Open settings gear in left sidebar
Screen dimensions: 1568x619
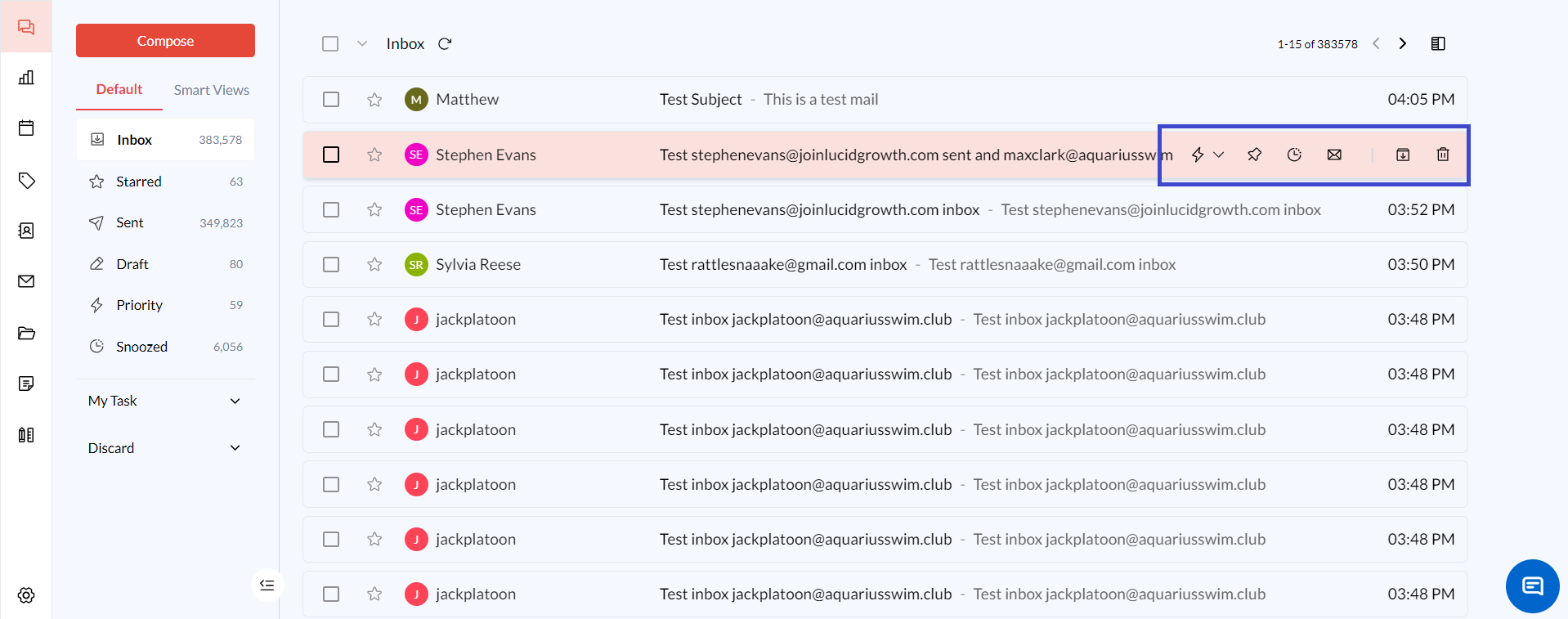pyautogui.click(x=26, y=595)
